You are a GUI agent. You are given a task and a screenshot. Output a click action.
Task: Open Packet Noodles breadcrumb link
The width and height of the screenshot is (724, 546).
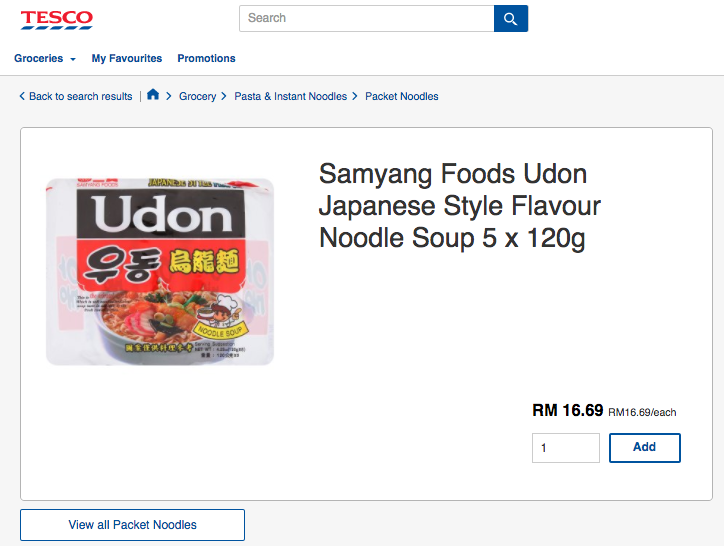[x=401, y=97]
